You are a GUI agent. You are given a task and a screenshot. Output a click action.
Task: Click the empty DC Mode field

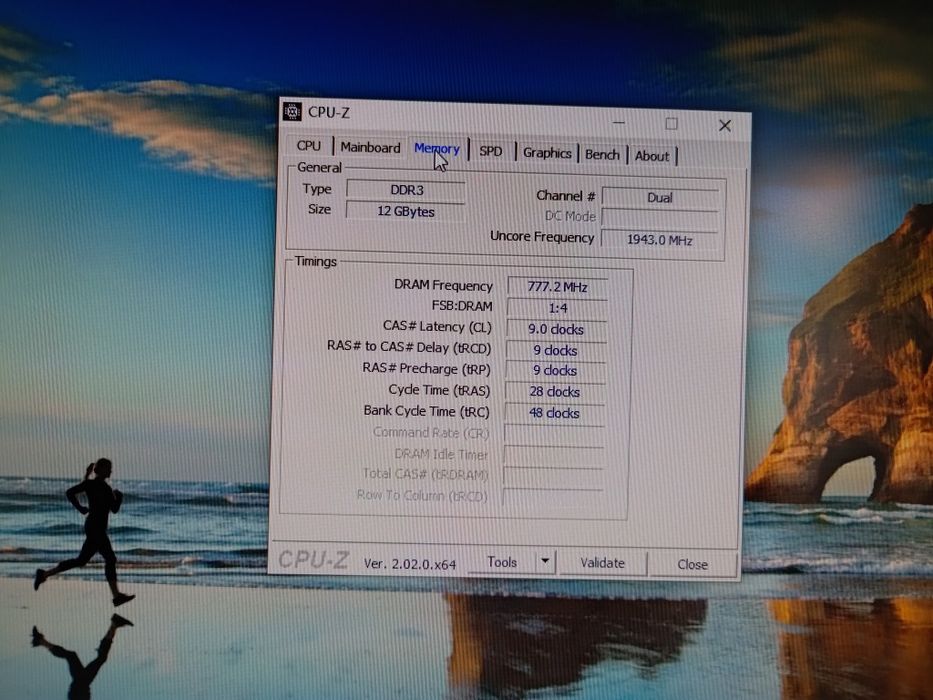coord(660,218)
